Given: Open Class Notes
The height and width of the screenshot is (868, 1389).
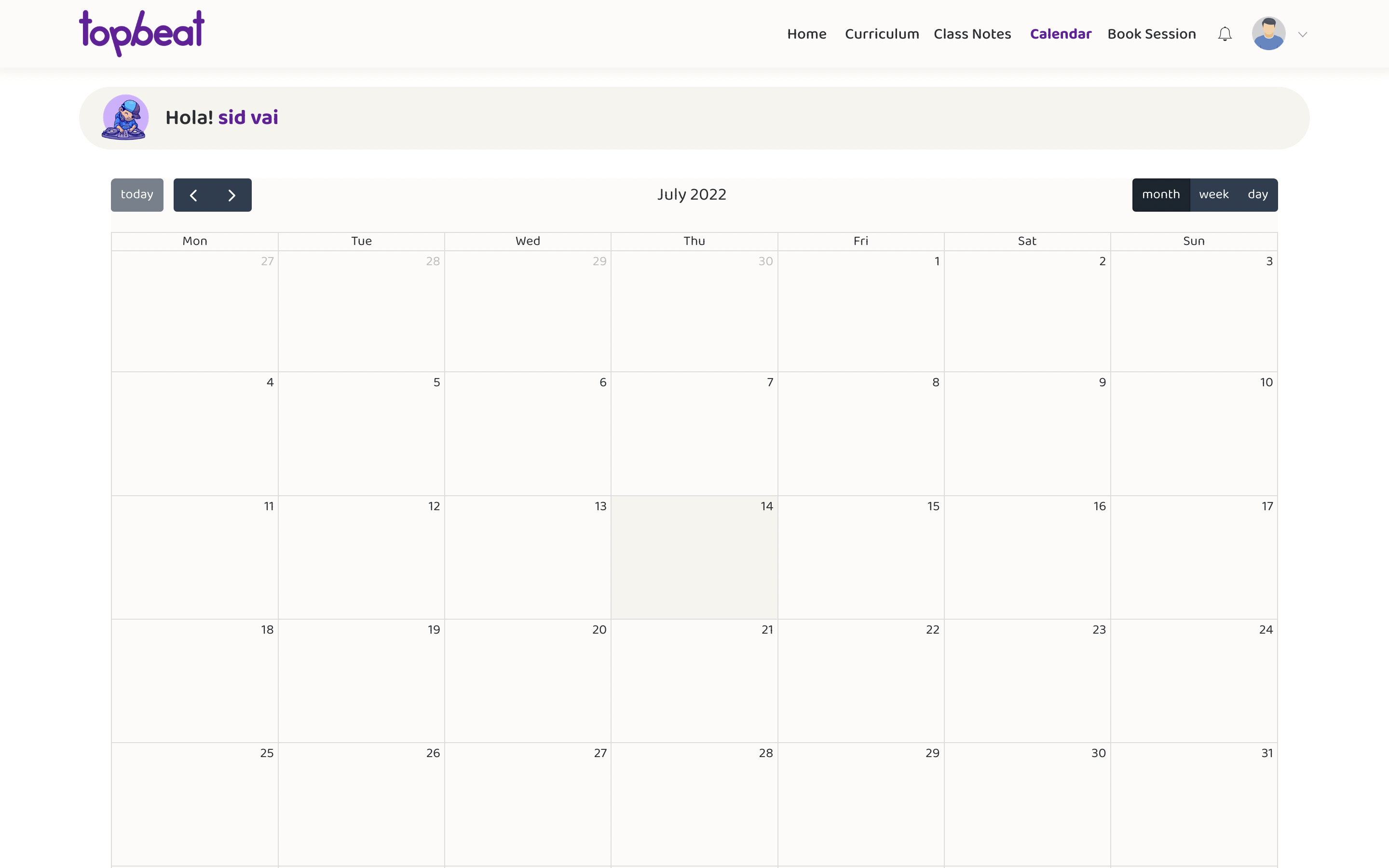Looking at the screenshot, I should coord(972,34).
